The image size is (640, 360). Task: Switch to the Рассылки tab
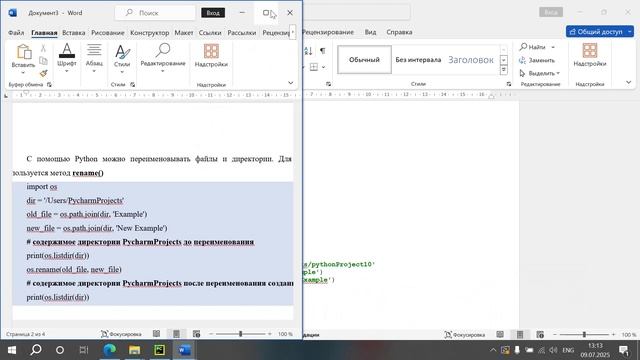tap(242, 33)
